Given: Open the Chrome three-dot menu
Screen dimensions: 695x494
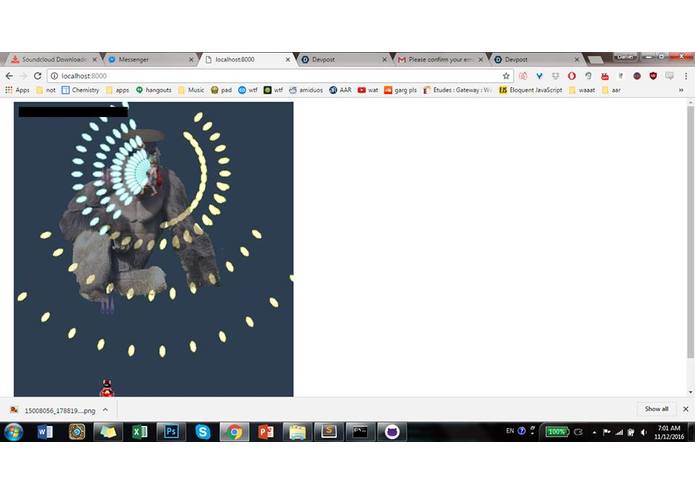Looking at the screenshot, I should (x=686, y=76).
